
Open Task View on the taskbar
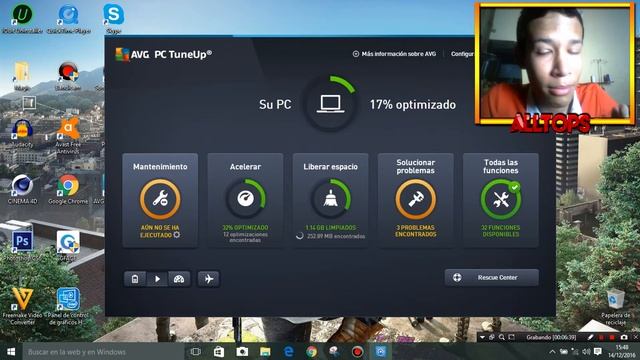point(196,351)
